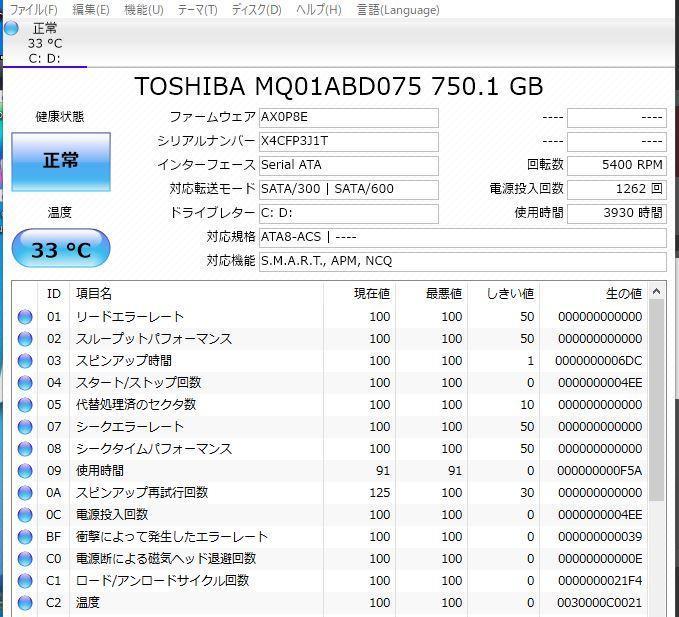Click the power-on hours field 3930 時間
This screenshot has height=617, width=679.
(617, 213)
